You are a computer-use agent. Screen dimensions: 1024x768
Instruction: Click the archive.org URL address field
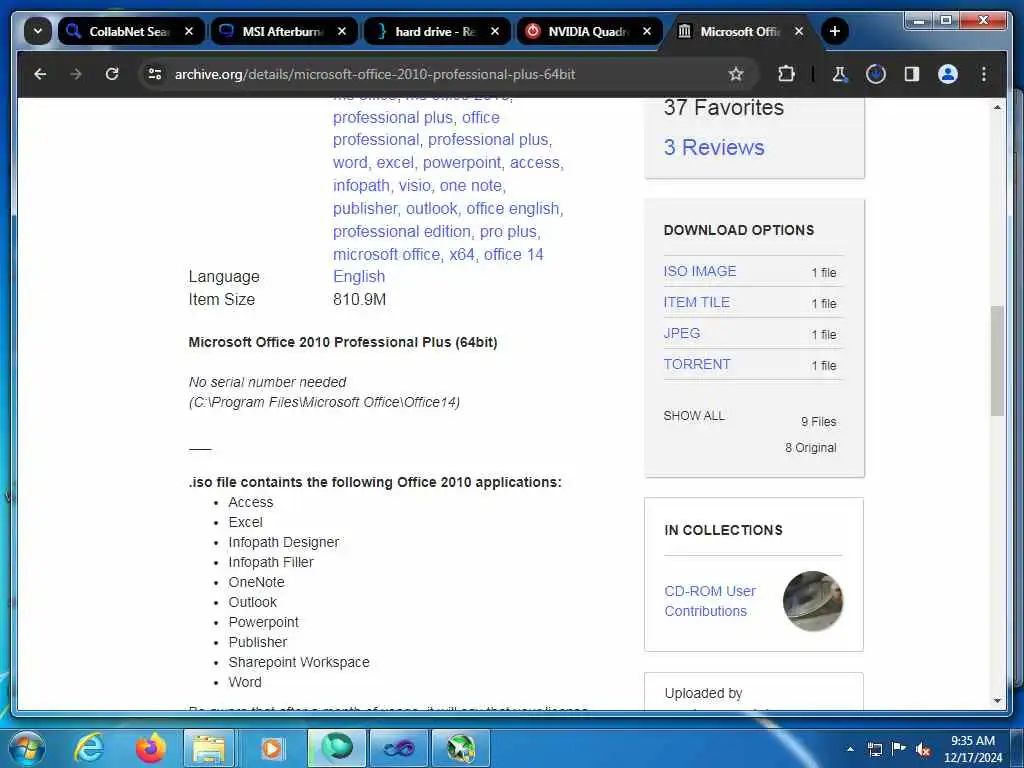[x=375, y=74]
